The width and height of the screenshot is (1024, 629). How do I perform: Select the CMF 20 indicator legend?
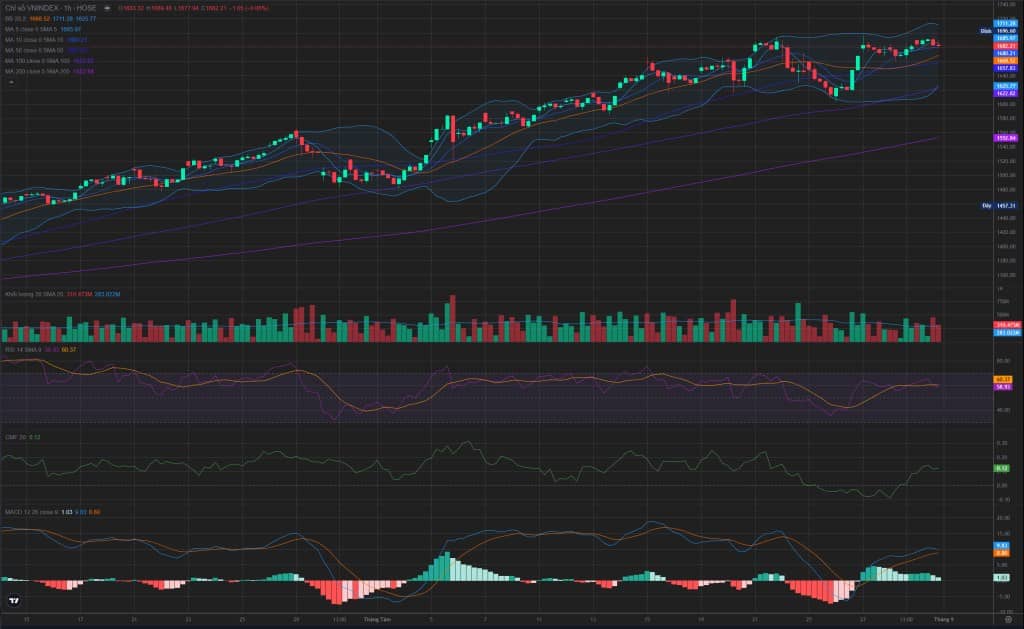click(22, 437)
